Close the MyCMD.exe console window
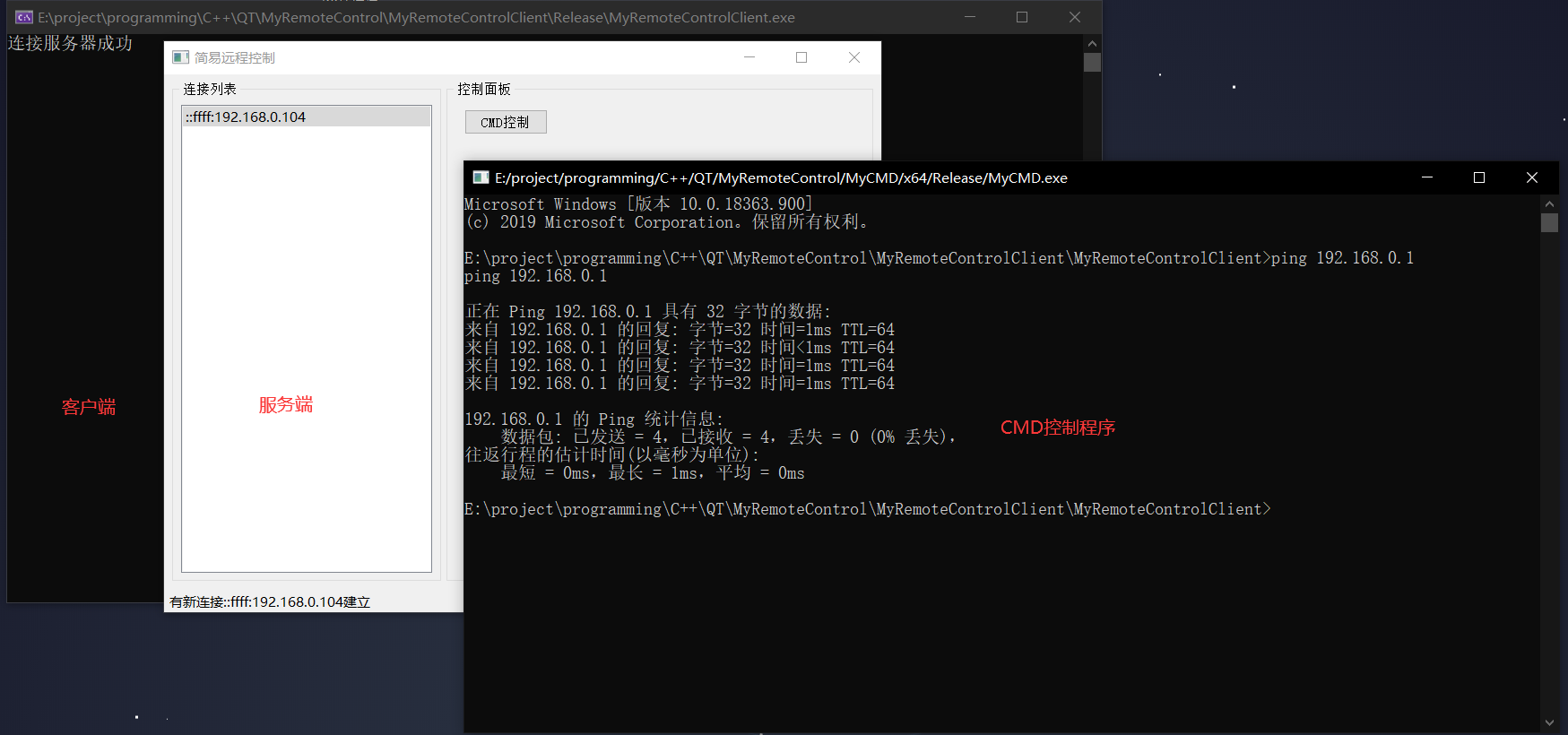1568x735 pixels. pyautogui.click(x=1532, y=177)
